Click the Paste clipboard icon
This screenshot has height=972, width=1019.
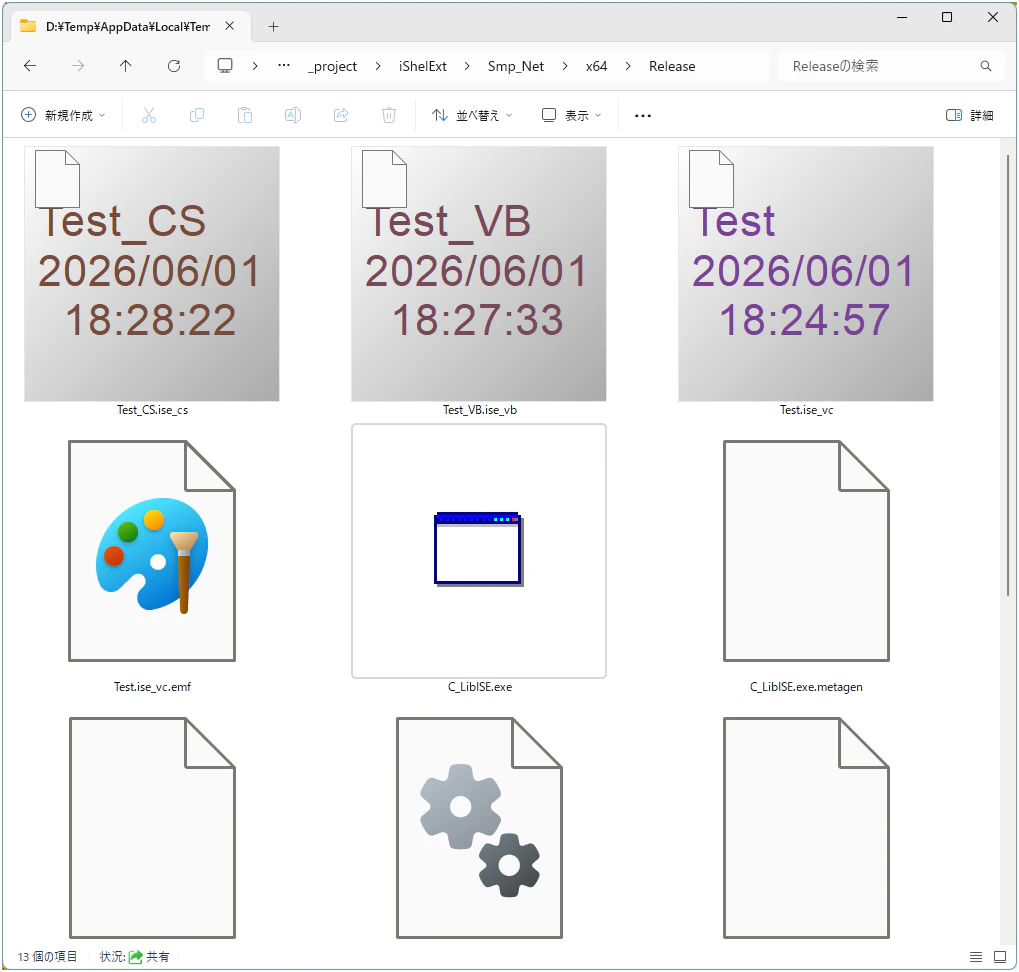point(245,116)
